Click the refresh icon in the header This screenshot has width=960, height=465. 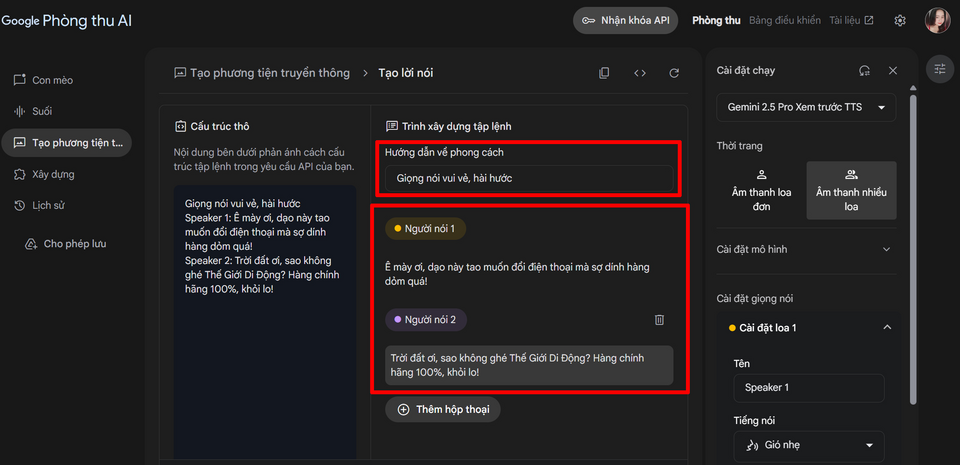click(x=674, y=73)
